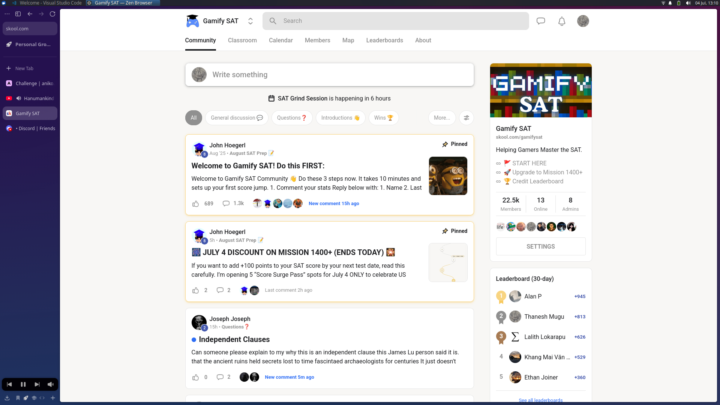This screenshot has width=720, height=405.
Task: Select the All category filter
Action: [193, 118]
